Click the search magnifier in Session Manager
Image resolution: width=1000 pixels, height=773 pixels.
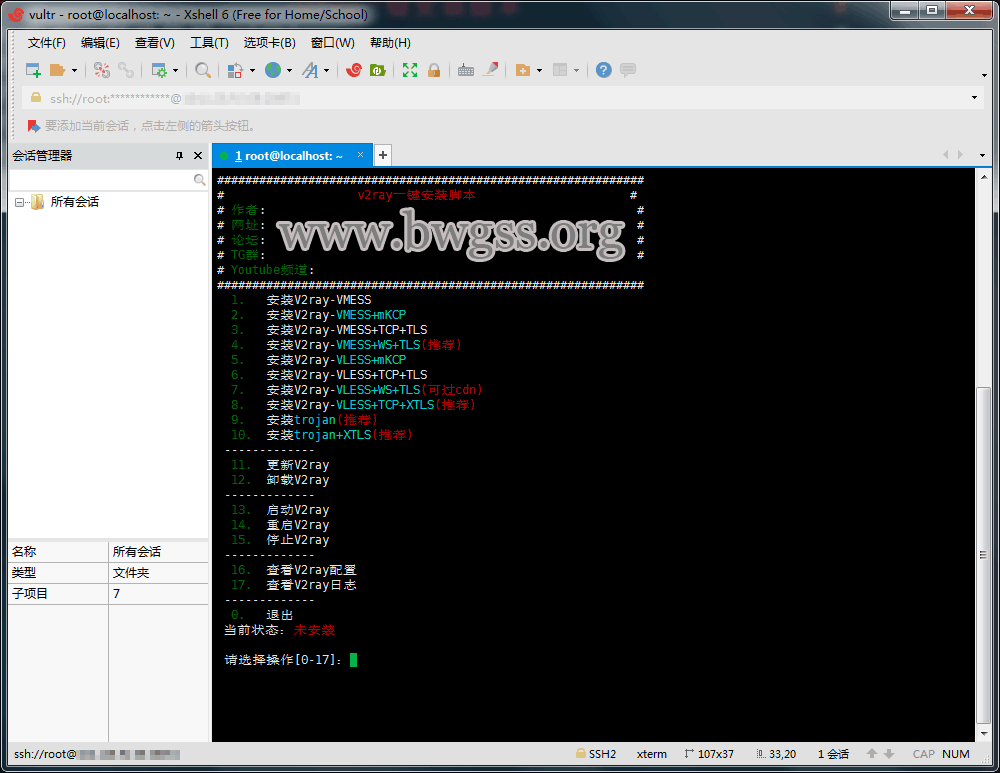tap(199, 180)
